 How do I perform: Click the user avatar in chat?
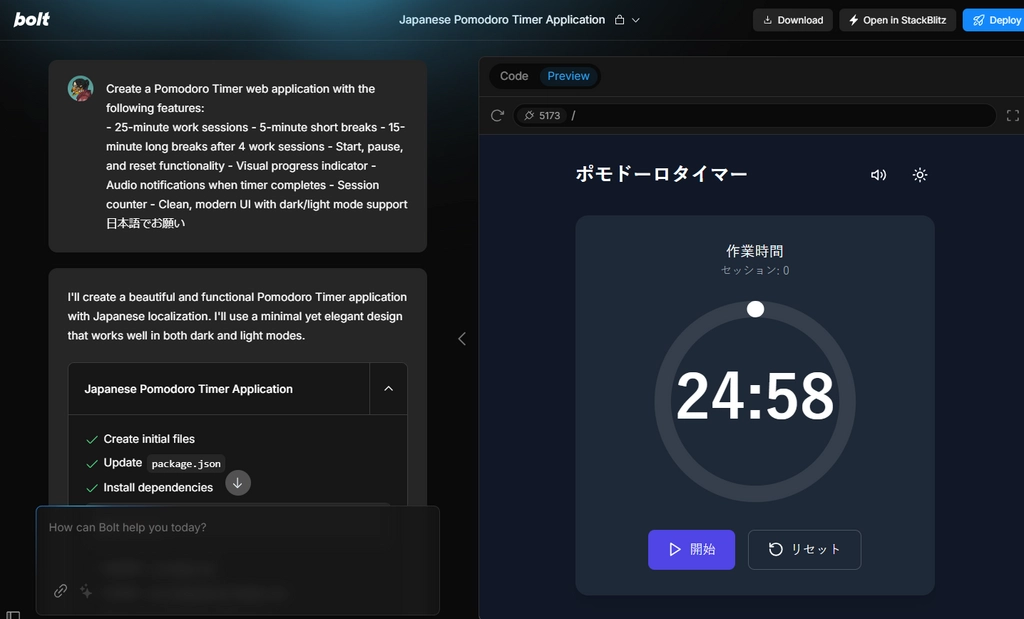(x=80, y=89)
